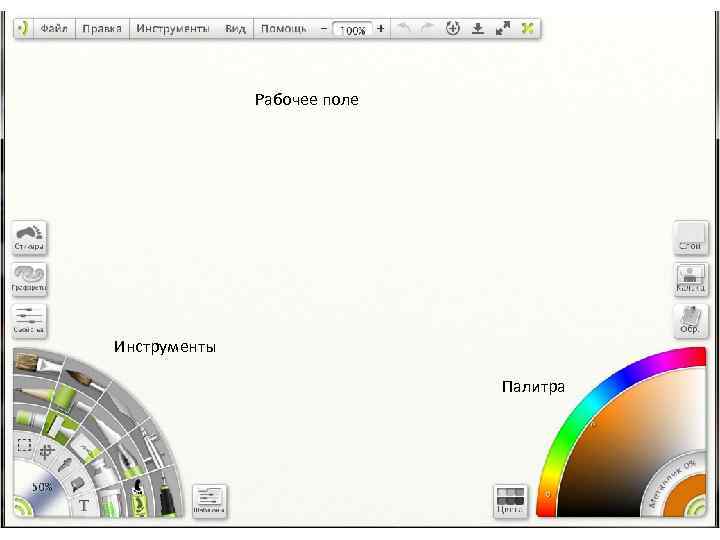The height and width of the screenshot is (540, 720).
Task: Redo with the right curved arrow
Action: click(428, 28)
